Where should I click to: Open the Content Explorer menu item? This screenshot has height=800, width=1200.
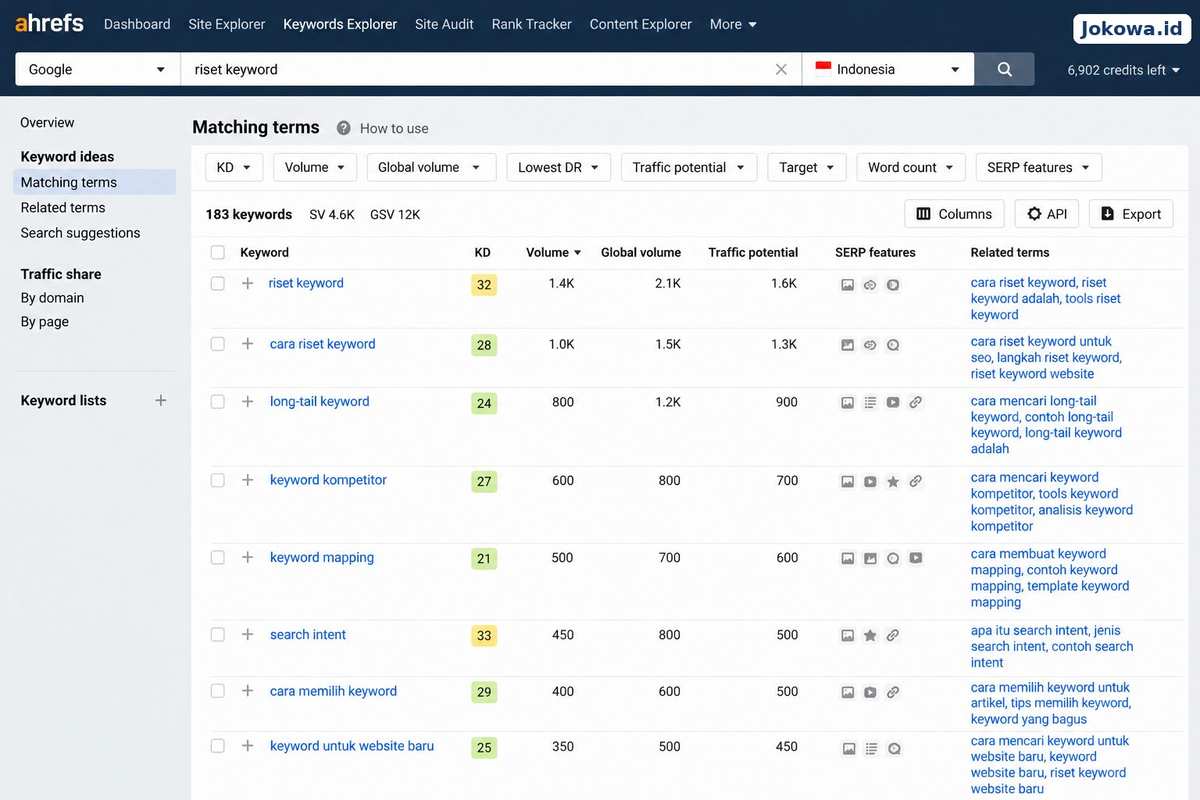641,24
